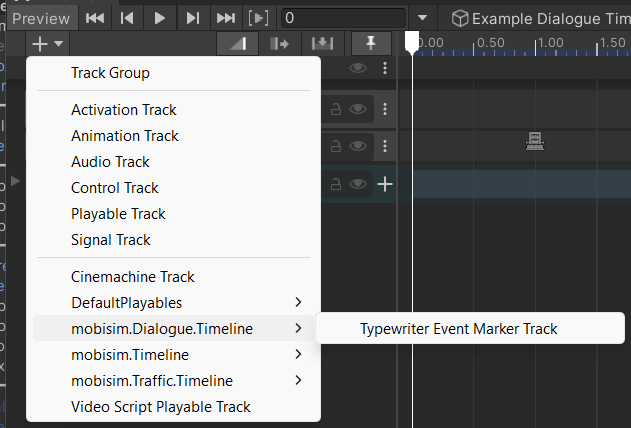Open the Add track plus dropdown
Image resolution: width=631 pixels, height=428 pixels.
click(47, 43)
